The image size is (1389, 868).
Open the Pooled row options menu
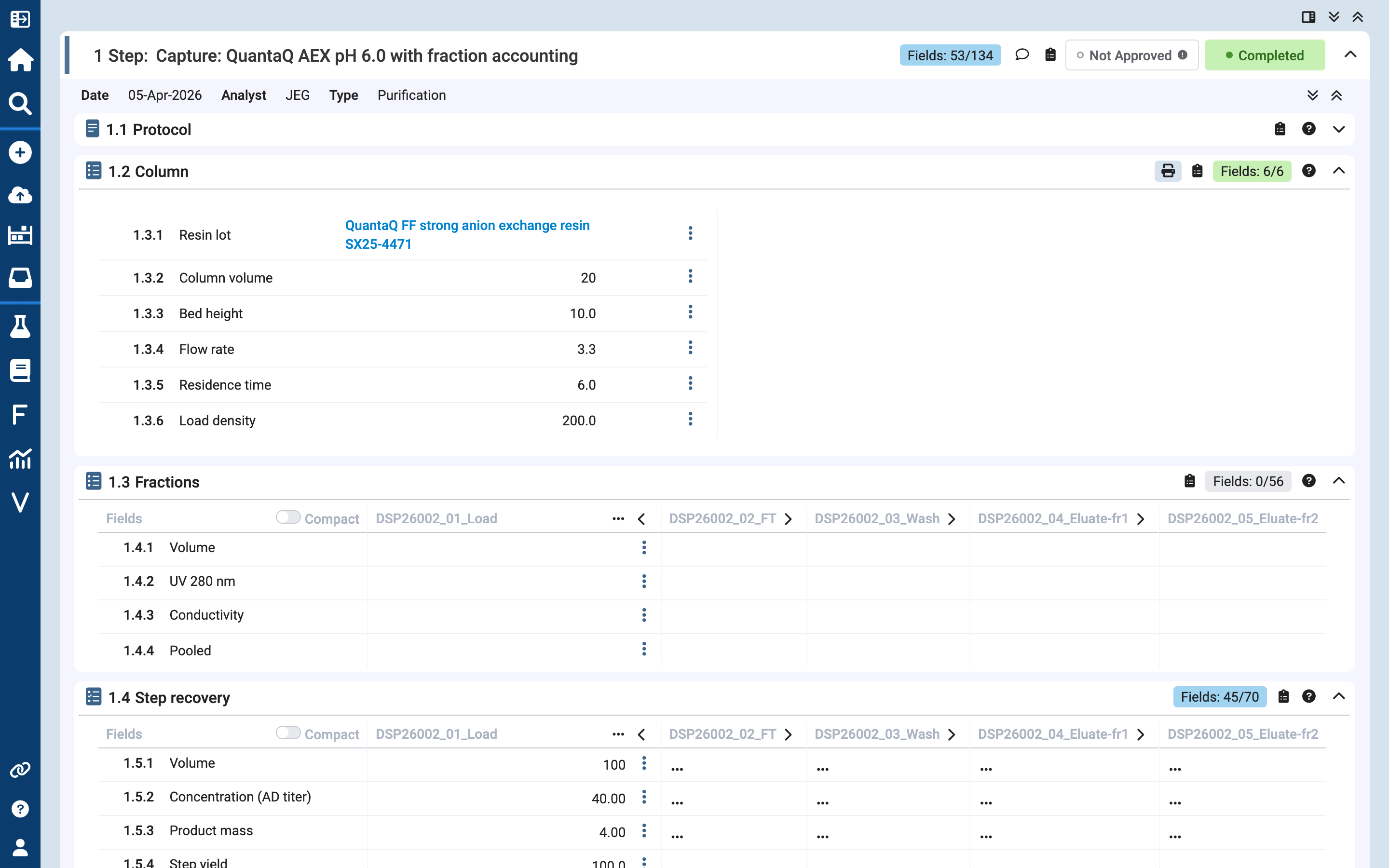644,649
